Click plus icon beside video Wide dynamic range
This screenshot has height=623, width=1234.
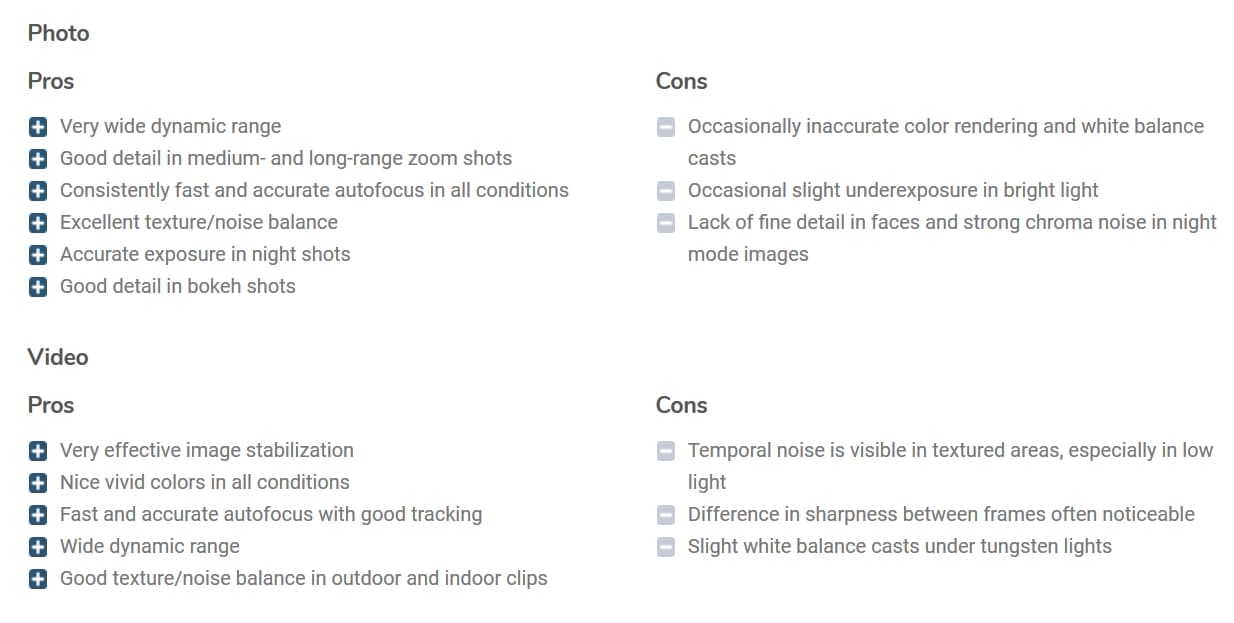point(38,547)
